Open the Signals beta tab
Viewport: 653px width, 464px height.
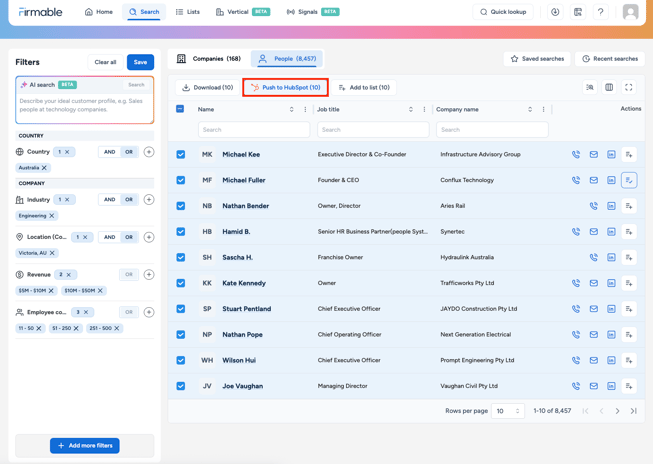pos(313,12)
